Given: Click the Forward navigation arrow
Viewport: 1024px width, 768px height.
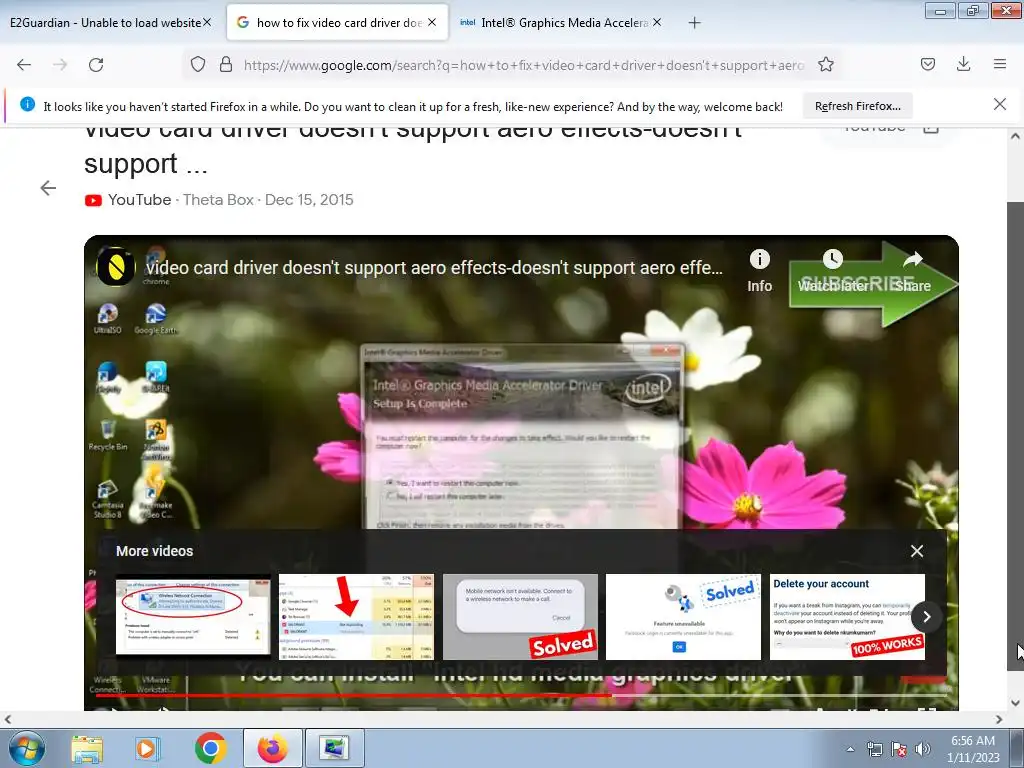Looking at the screenshot, I should 60,65.
